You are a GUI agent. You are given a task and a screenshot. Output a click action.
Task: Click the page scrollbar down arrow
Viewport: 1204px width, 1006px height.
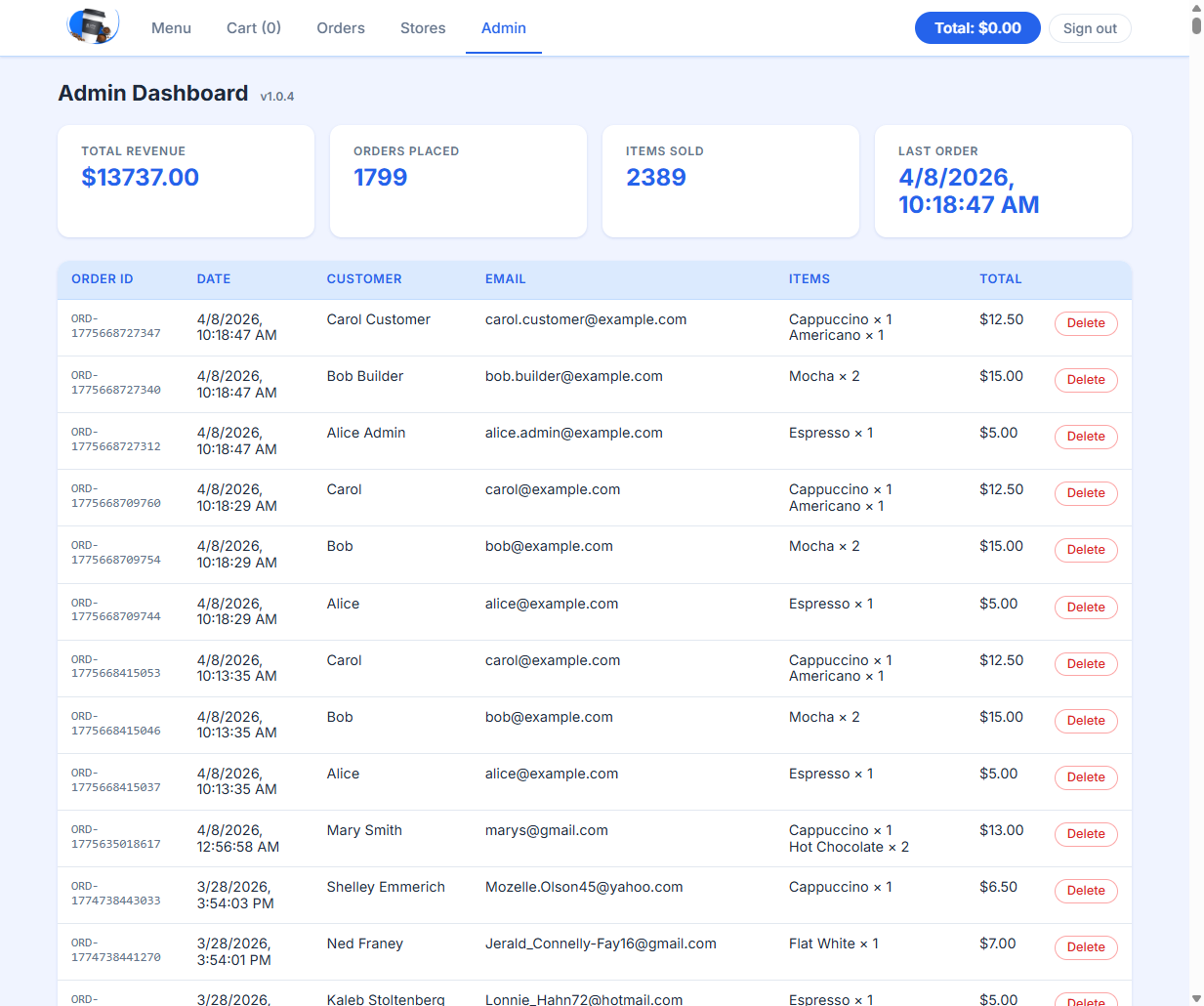(1196, 998)
